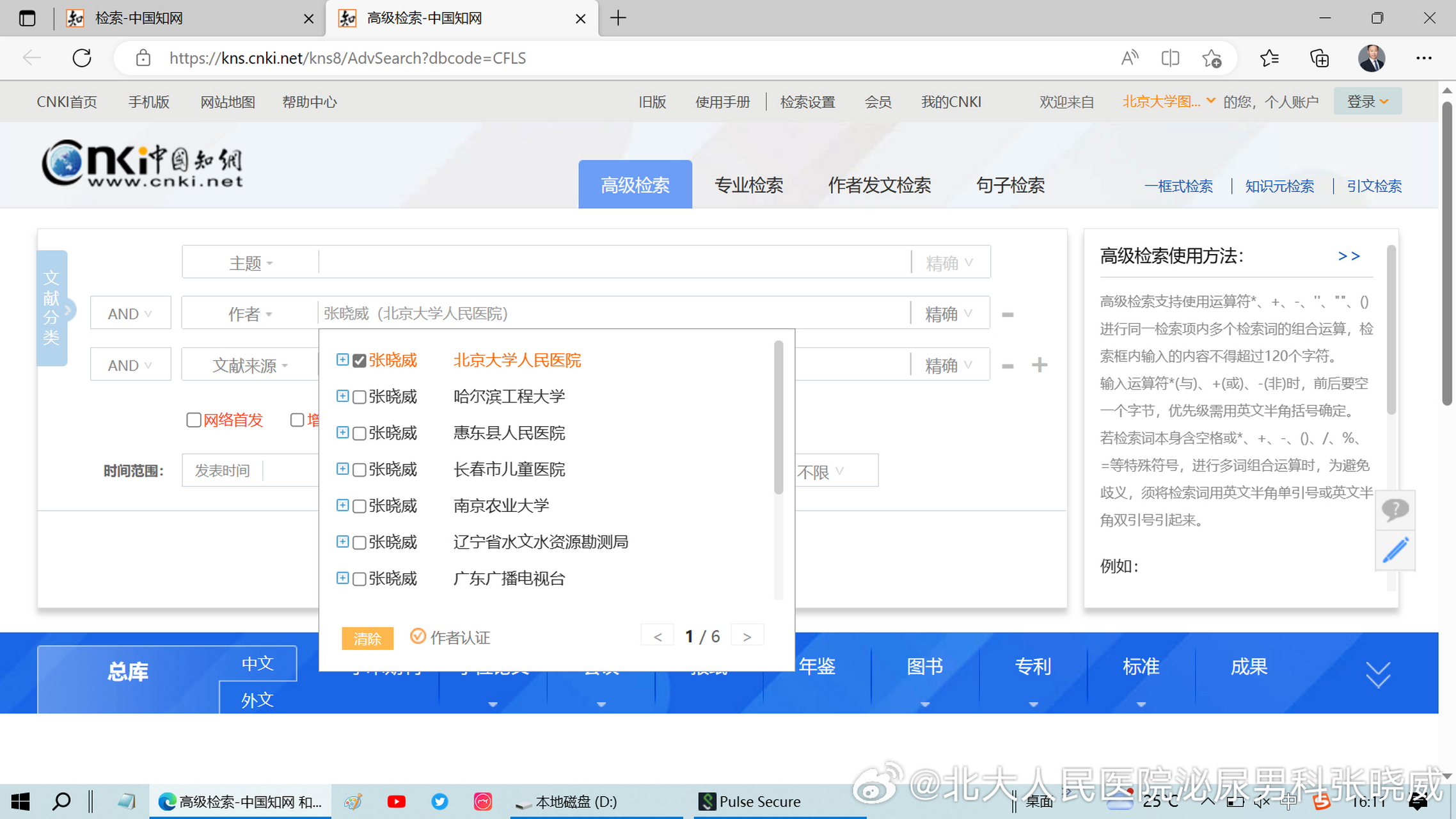Click the author input field 张晓威

[614, 314]
